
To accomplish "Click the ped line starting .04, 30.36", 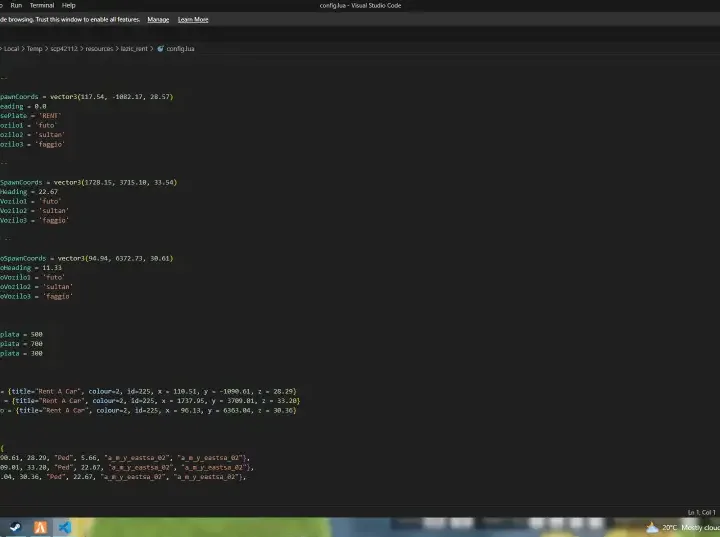I will pos(123,477).
